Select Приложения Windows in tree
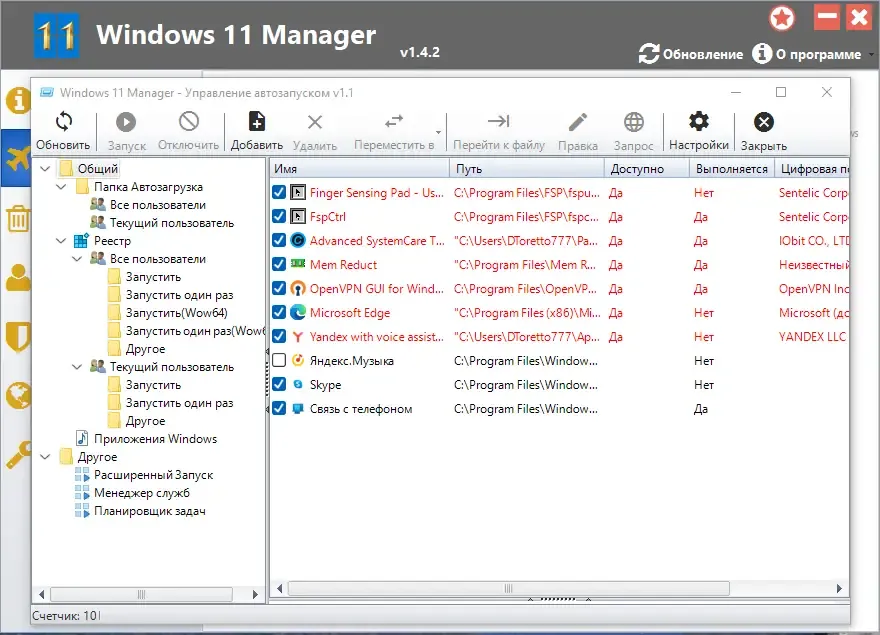The image size is (880, 635). 155,439
